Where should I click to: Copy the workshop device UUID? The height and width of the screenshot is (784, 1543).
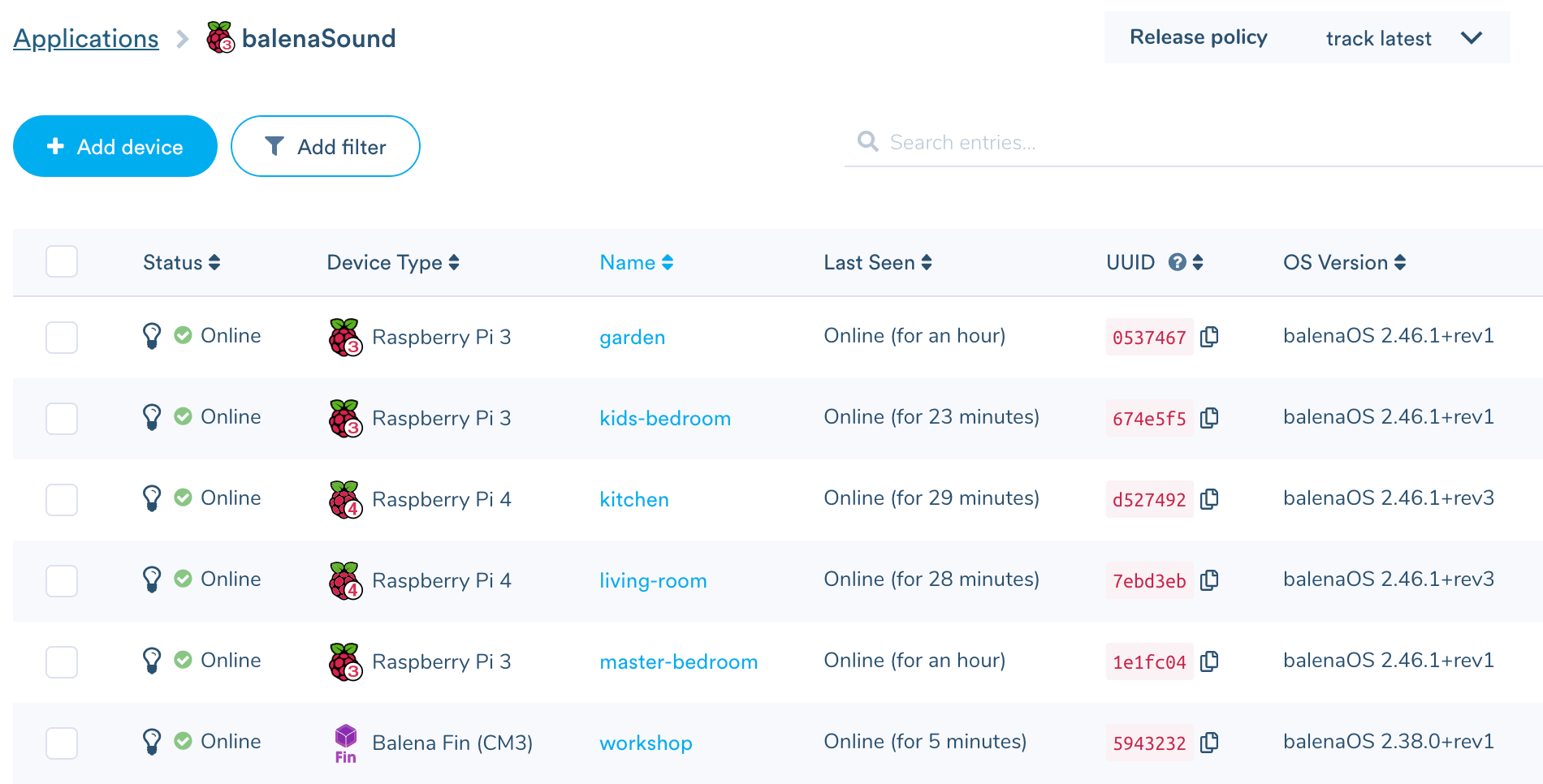point(1209,743)
